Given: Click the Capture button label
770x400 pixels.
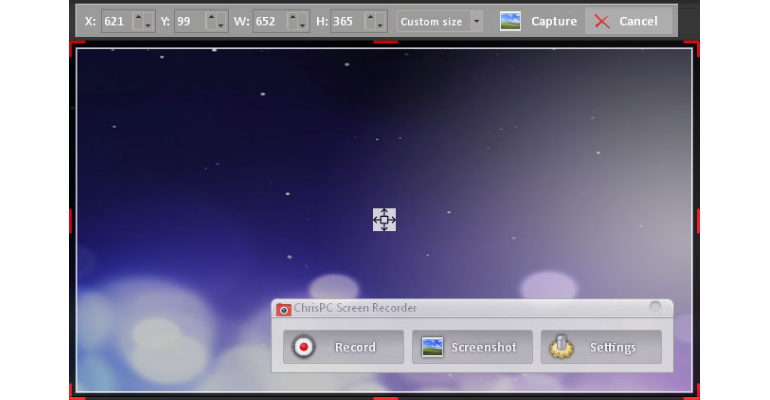Looking at the screenshot, I should click(554, 22).
